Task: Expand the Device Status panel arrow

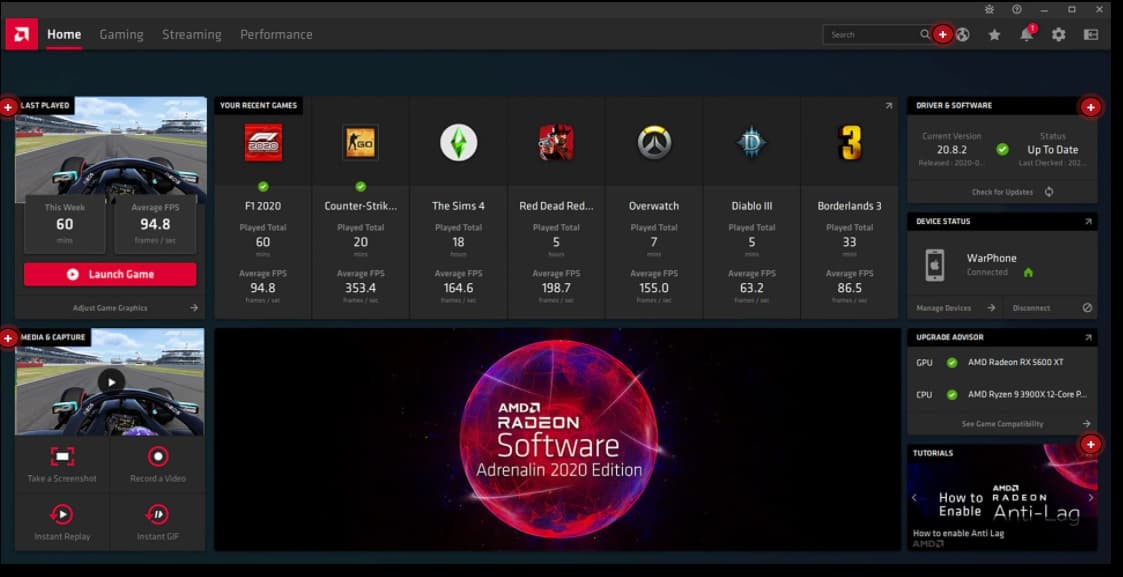Action: (1089, 221)
